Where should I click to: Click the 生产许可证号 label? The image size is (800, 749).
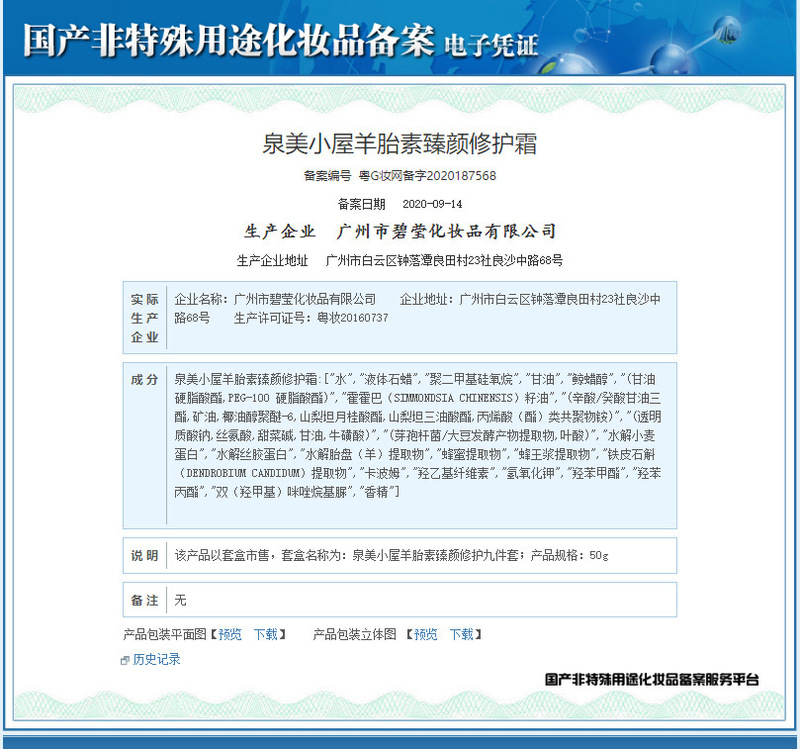coord(272,318)
